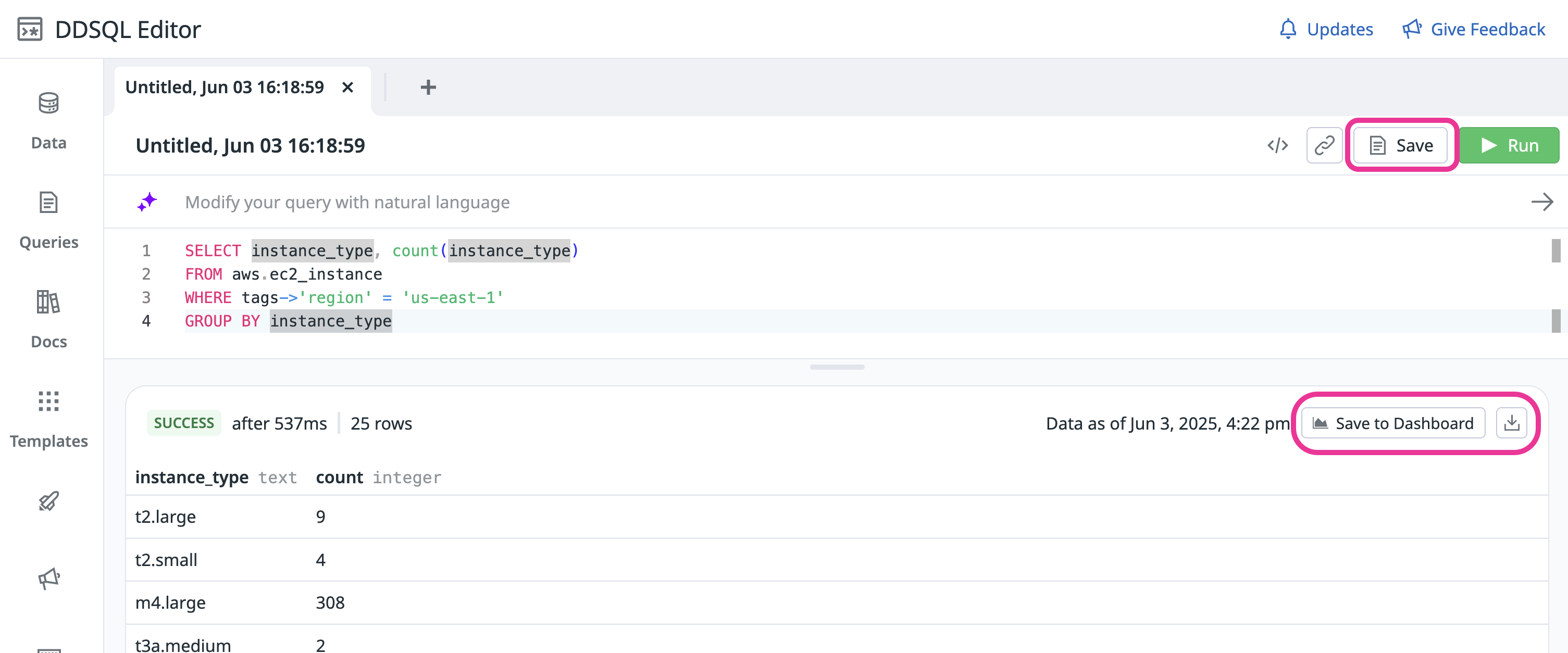
Task: Click the count value 308
Action: 330,602
